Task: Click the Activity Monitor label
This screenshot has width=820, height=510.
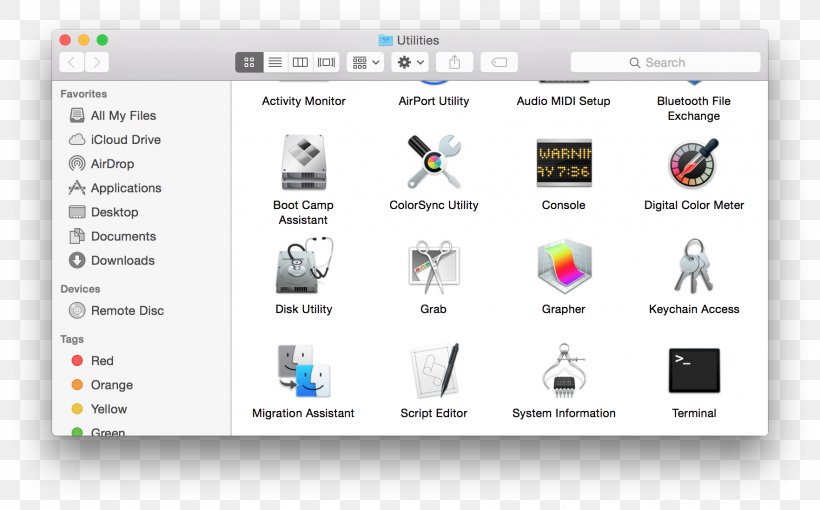Action: pos(304,101)
